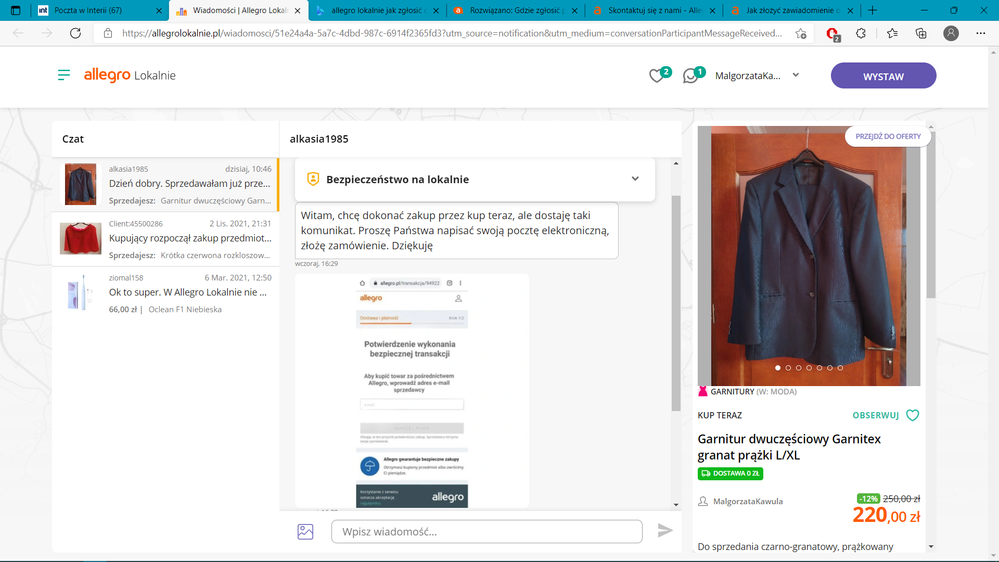Open messages chat bubble icon in header
The height and width of the screenshot is (562, 999).
pyautogui.click(x=693, y=75)
